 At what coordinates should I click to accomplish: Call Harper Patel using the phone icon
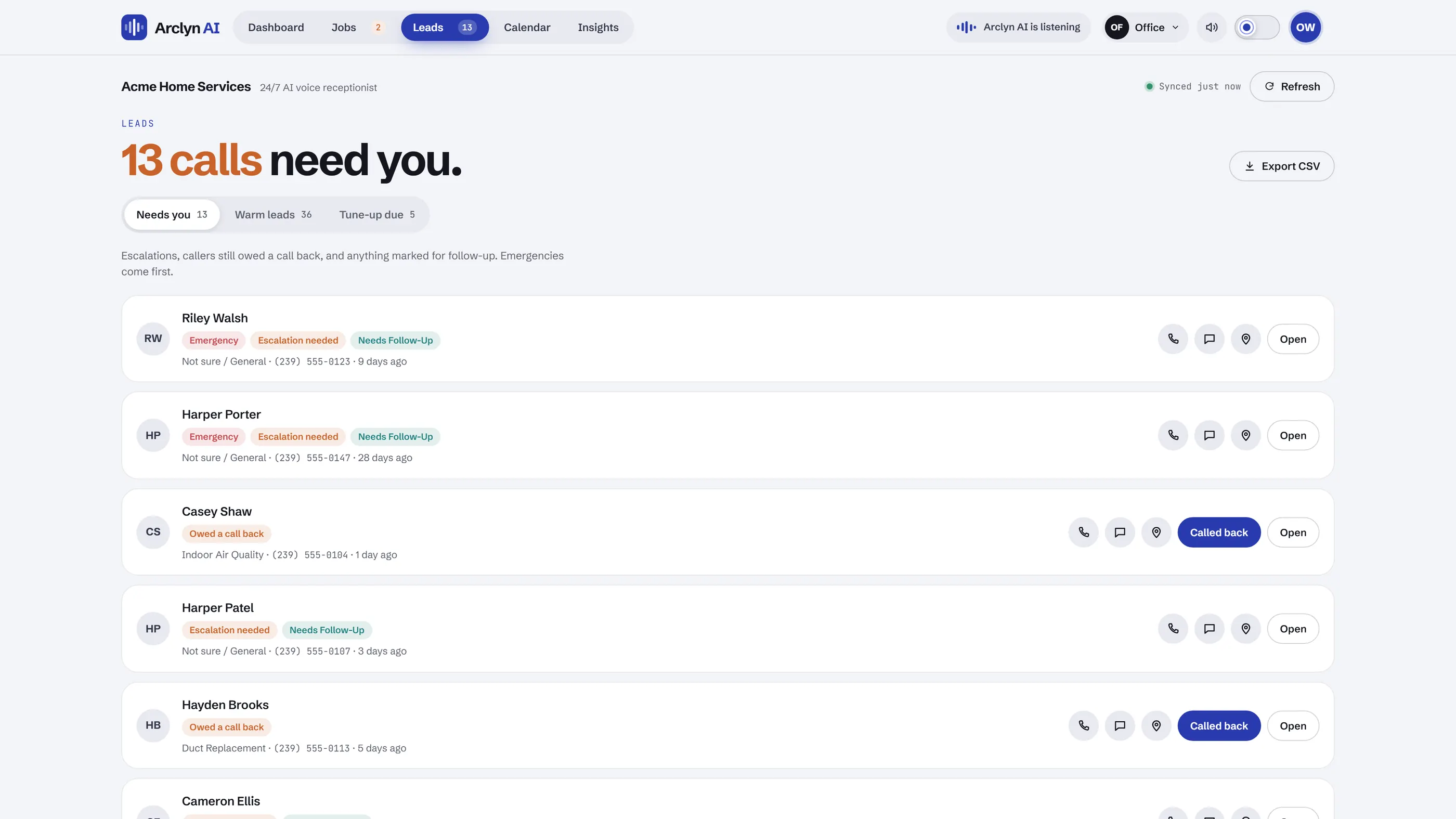(x=1174, y=629)
